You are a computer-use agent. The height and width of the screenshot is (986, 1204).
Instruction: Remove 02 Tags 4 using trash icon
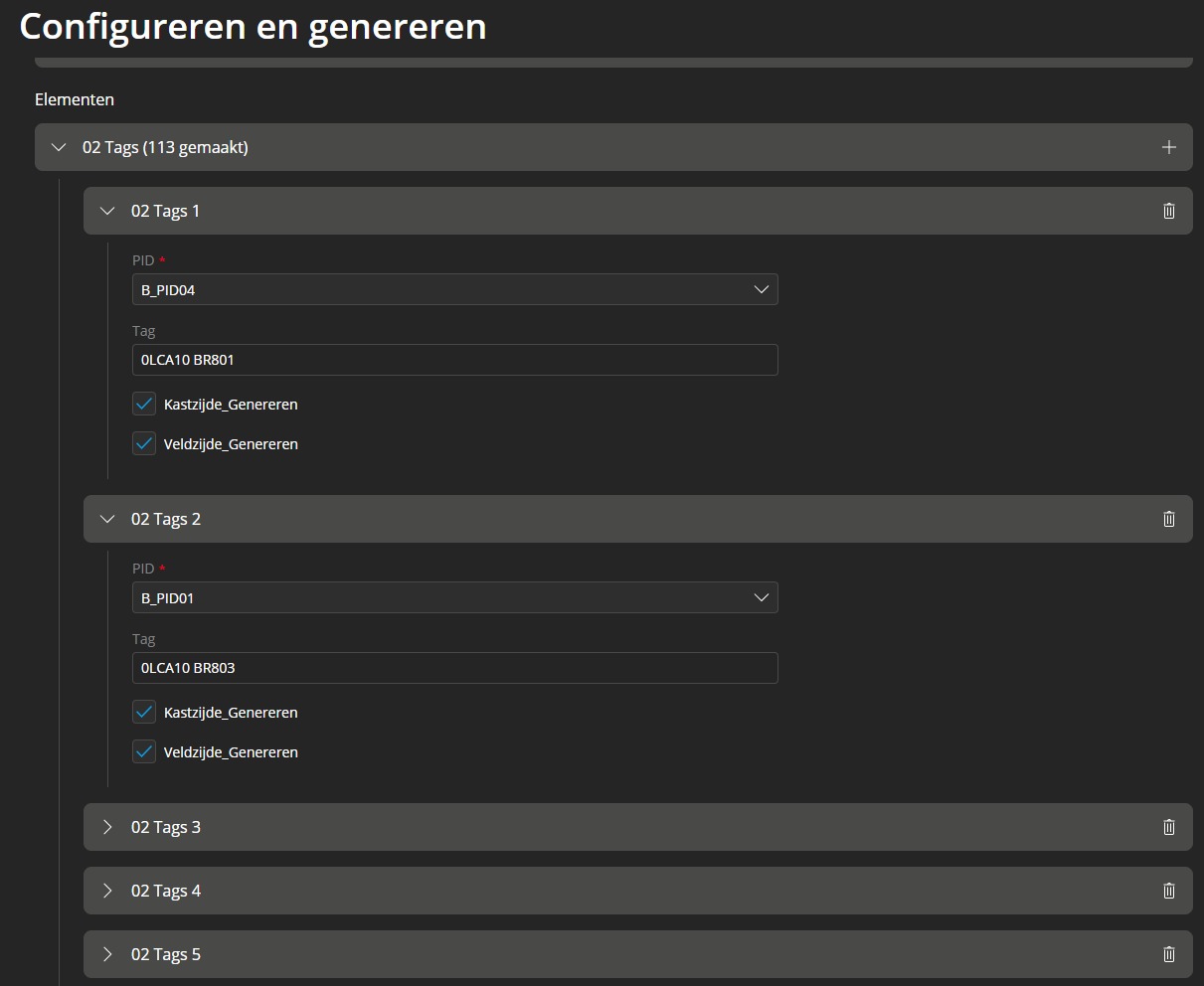click(1168, 891)
